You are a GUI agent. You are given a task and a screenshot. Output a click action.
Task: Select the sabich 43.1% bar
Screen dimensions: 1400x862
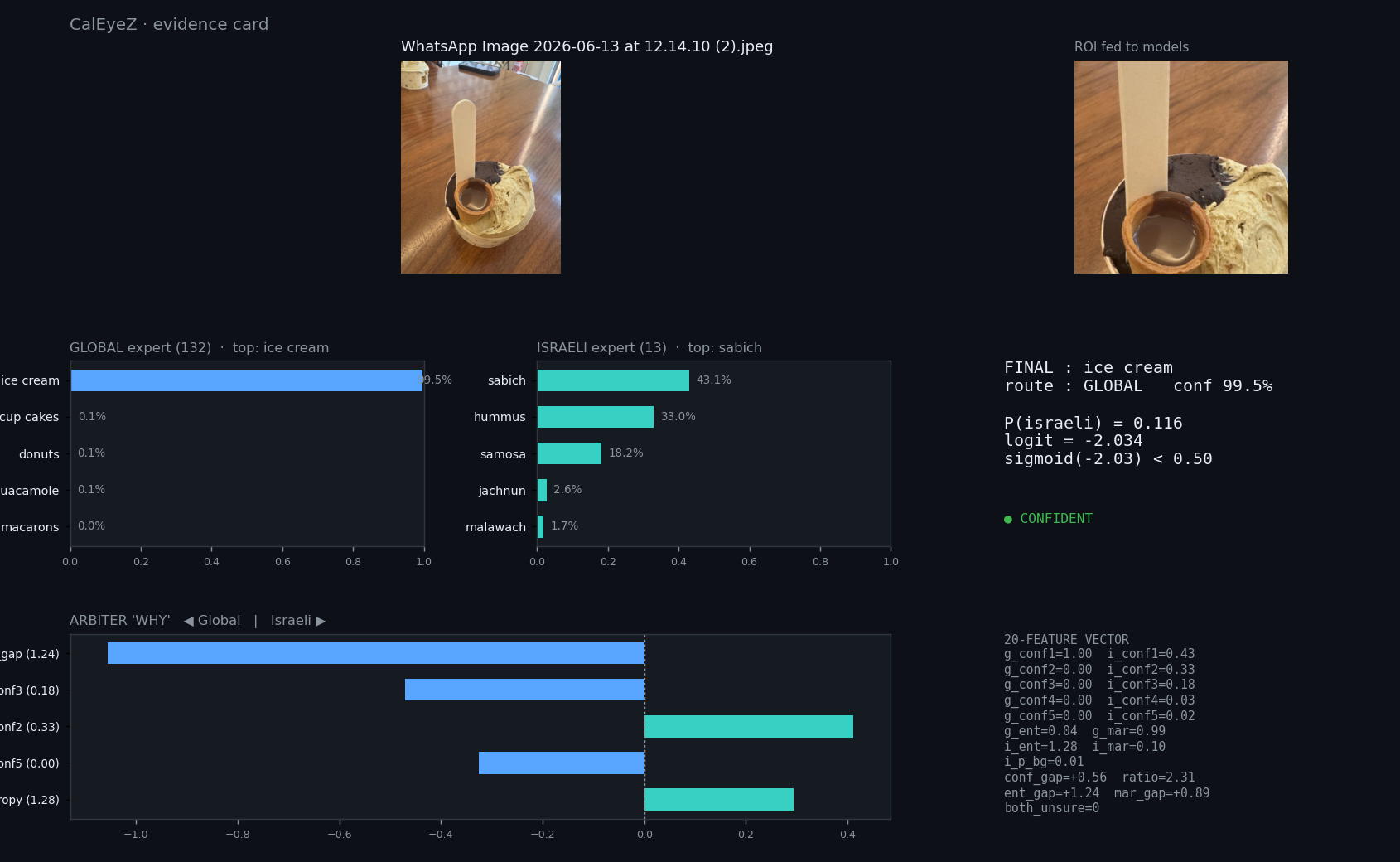pyautogui.click(x=613, y=380)
